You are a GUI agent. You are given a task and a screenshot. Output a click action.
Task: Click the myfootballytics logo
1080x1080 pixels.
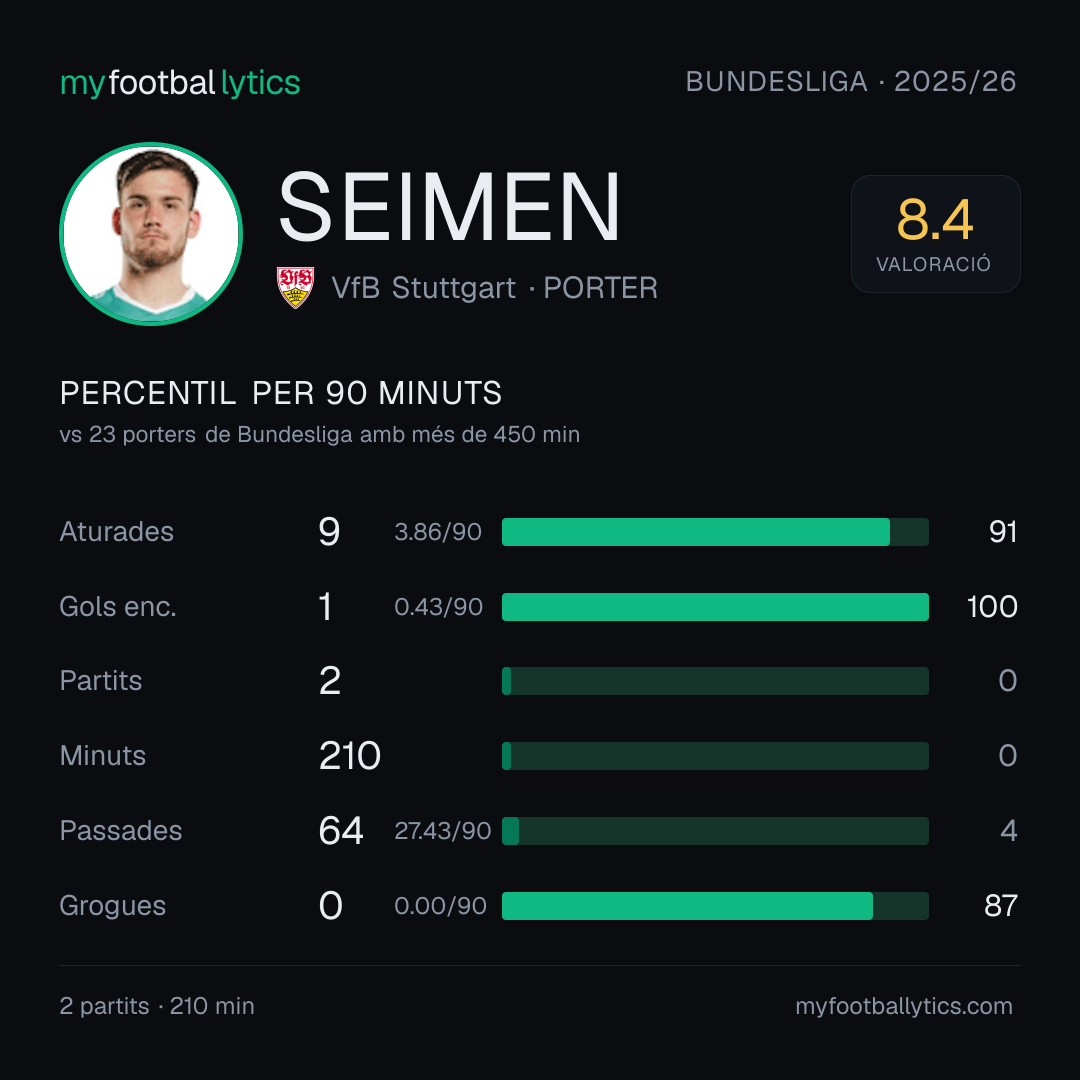[180, 83]
